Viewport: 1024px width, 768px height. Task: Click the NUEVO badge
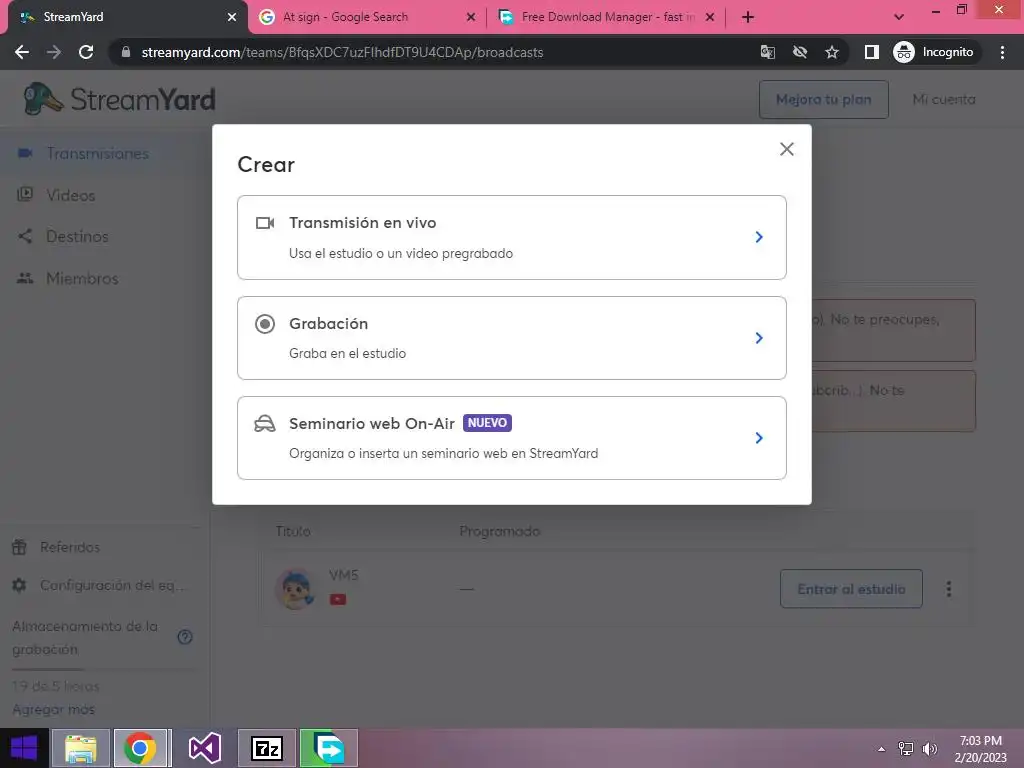coord(487,423)
